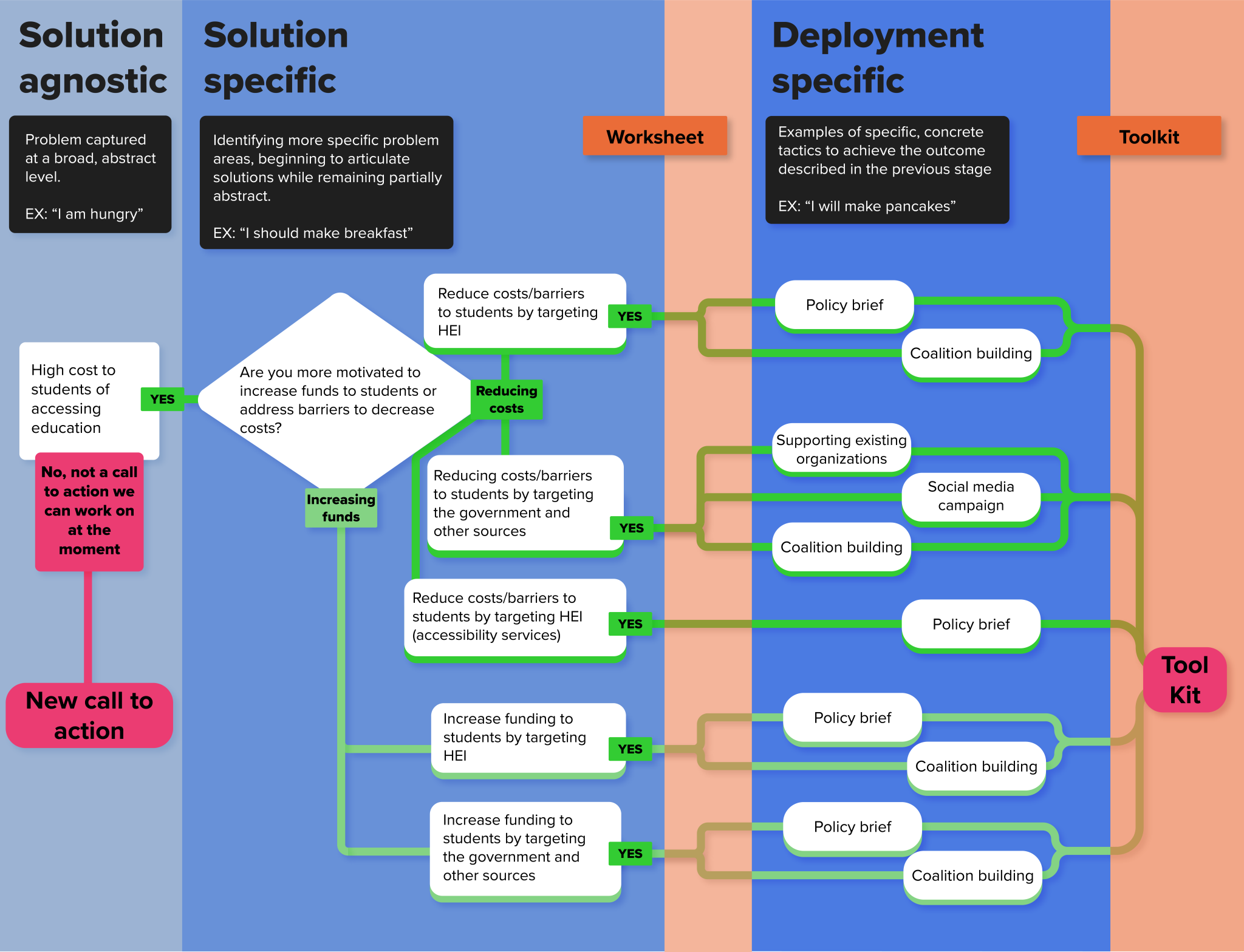This screenshot has height=952, width=1244.
Task: Click the top Policy brief node
Action: click(x=844, y=305)
